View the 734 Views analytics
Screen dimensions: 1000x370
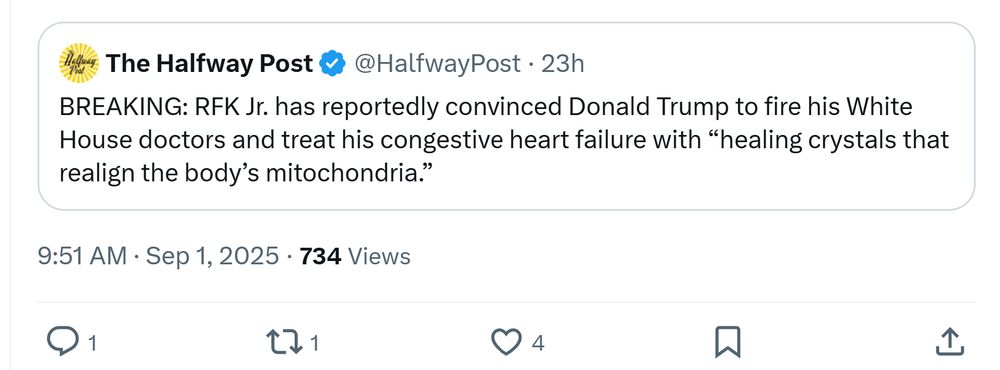pos(355,256)
